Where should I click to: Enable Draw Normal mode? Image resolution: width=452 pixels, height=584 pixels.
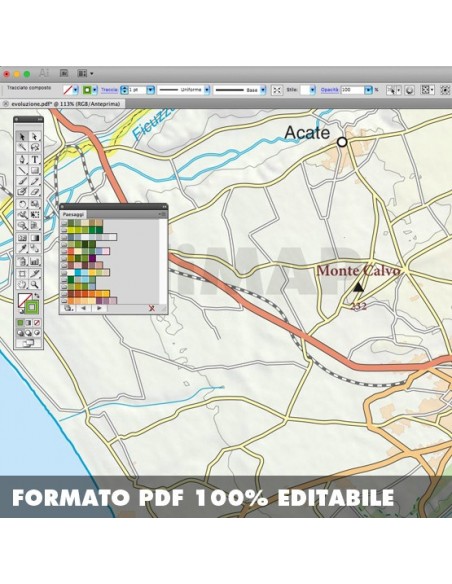coord(21,333)
